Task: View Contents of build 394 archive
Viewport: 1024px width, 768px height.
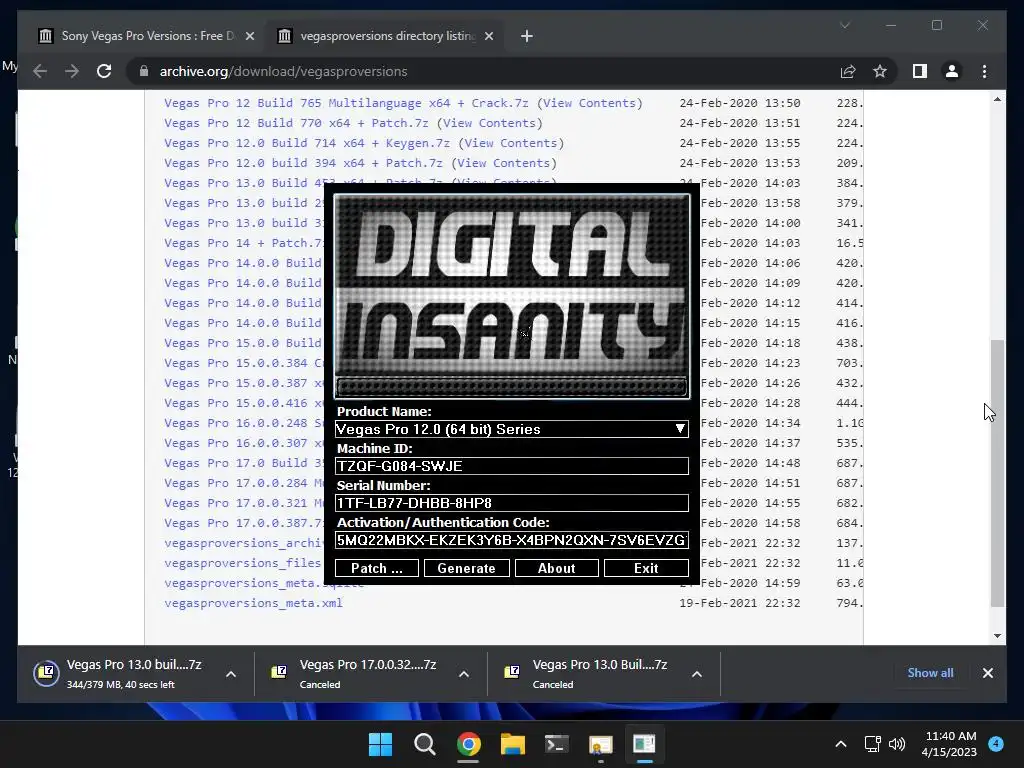Action: pos(504,163)
